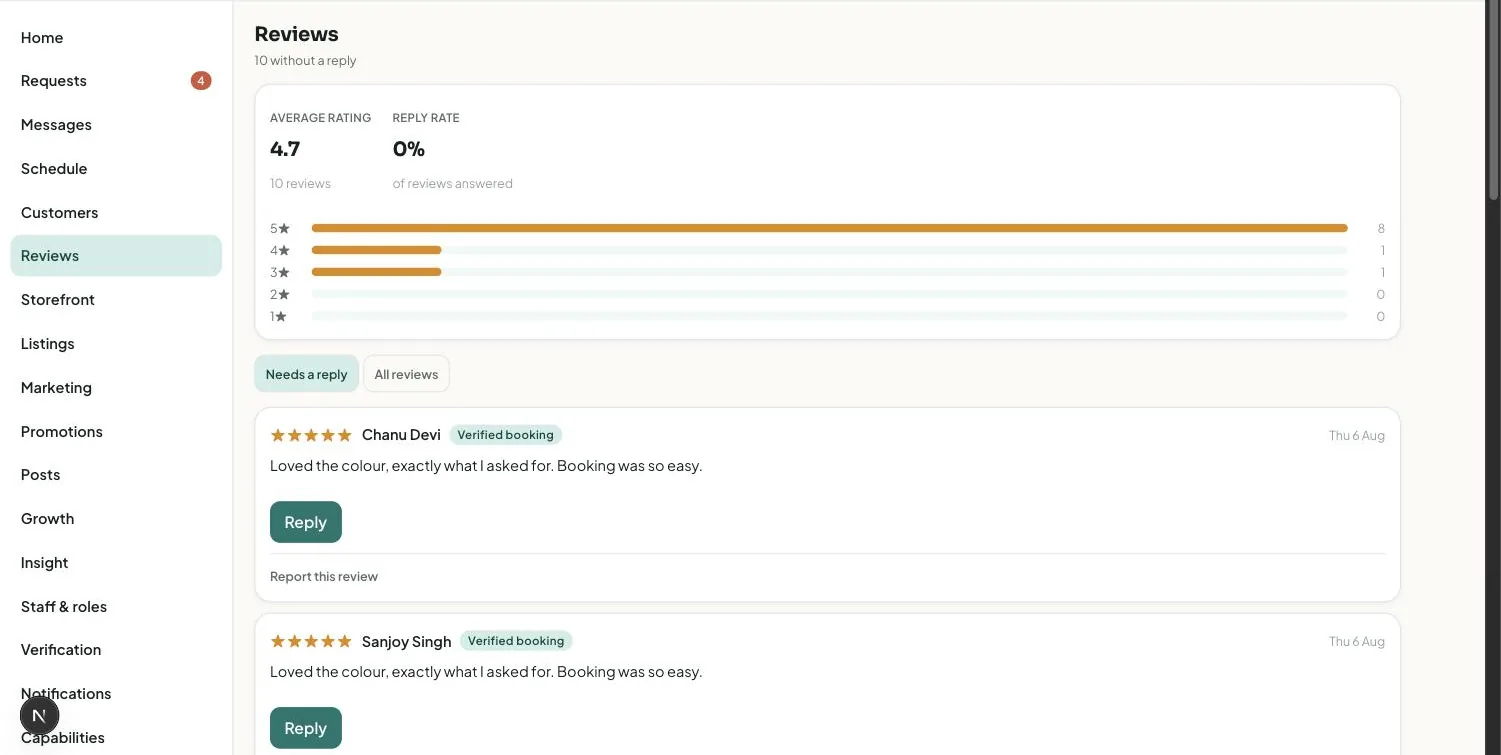Click 'of reviews answered' text
The height and width of the screenshot is (755, 1501).
tap(453, 184)
